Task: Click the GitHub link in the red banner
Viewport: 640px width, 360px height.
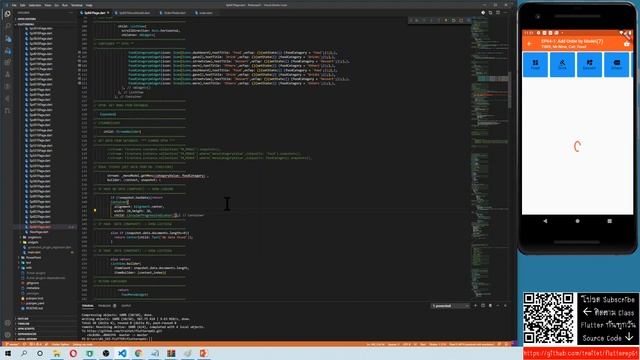Action: tap(580, 353)
